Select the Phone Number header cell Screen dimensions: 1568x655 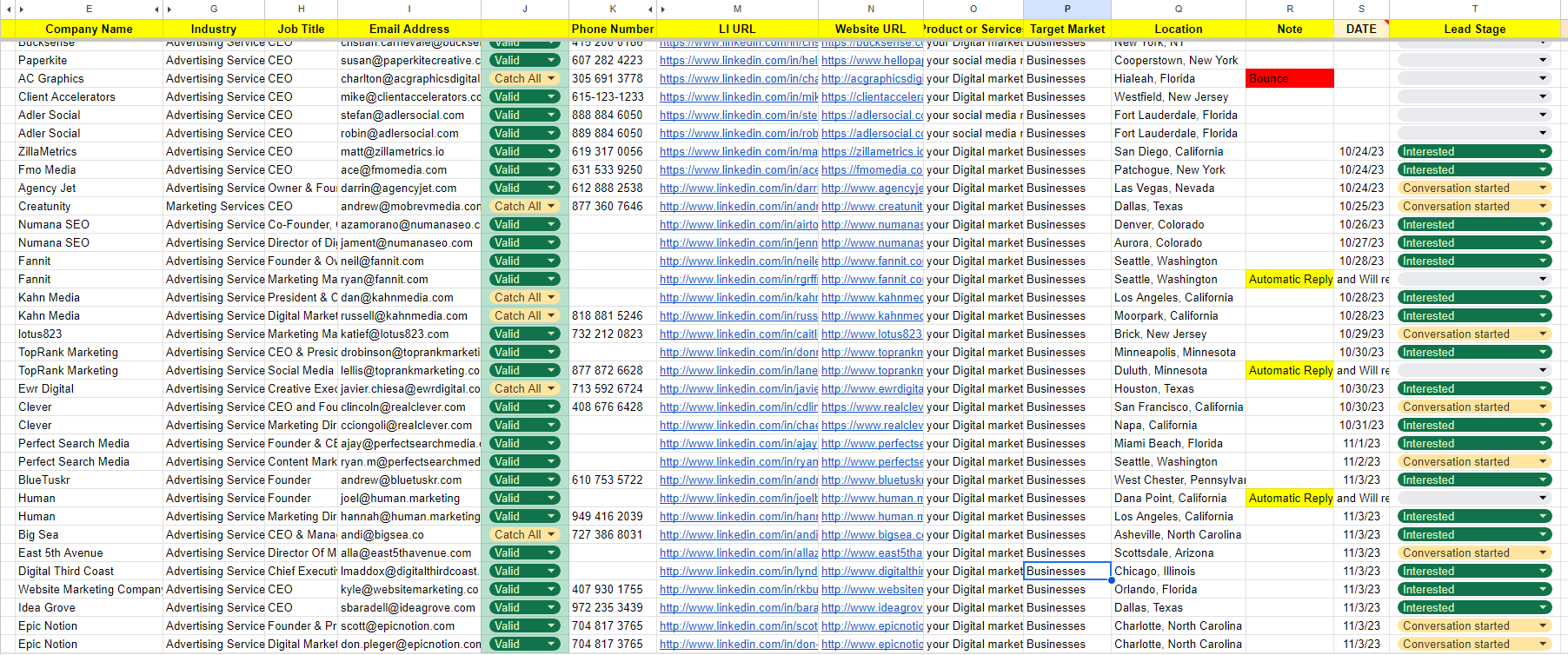(x=613, y=29)
